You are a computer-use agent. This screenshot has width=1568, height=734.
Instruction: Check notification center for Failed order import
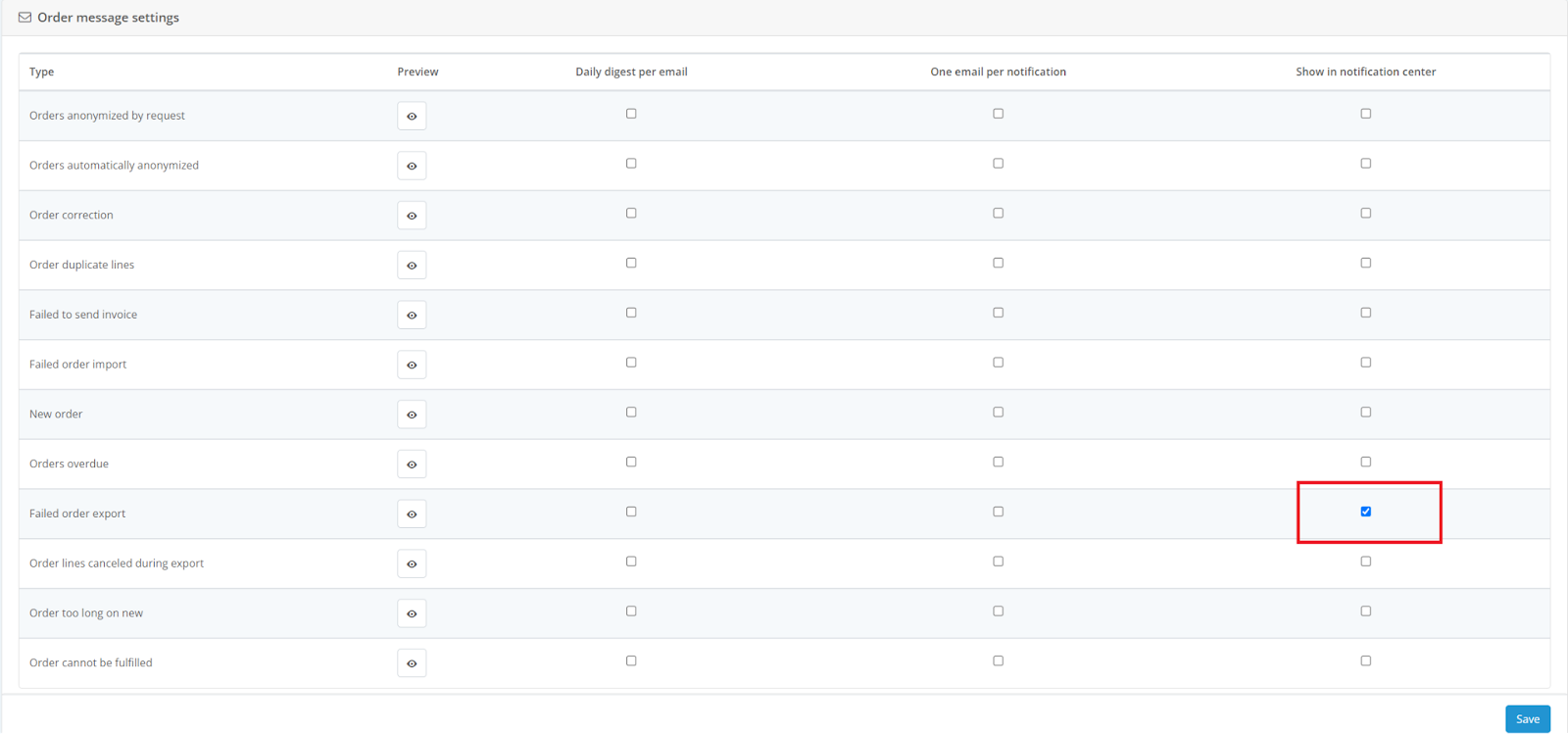pyautogui.click(x=1365, y=363)
